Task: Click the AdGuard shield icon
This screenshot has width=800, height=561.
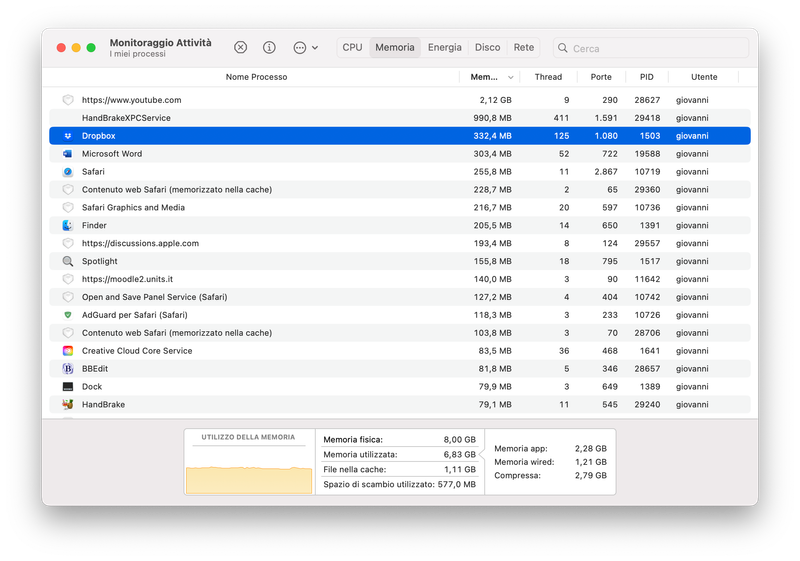Action: tap(68, 315)
